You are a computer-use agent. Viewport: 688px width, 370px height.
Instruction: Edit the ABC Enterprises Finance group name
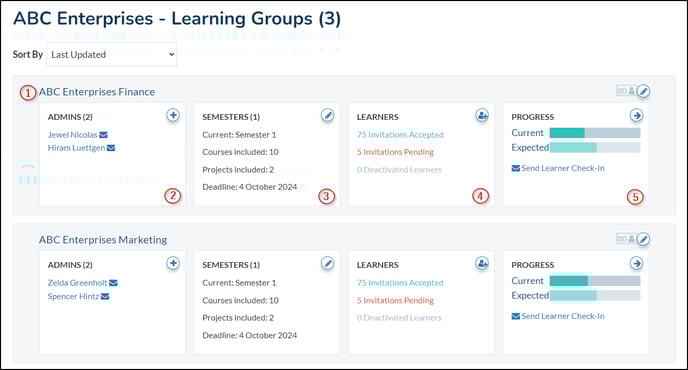[x=643, y=91]
